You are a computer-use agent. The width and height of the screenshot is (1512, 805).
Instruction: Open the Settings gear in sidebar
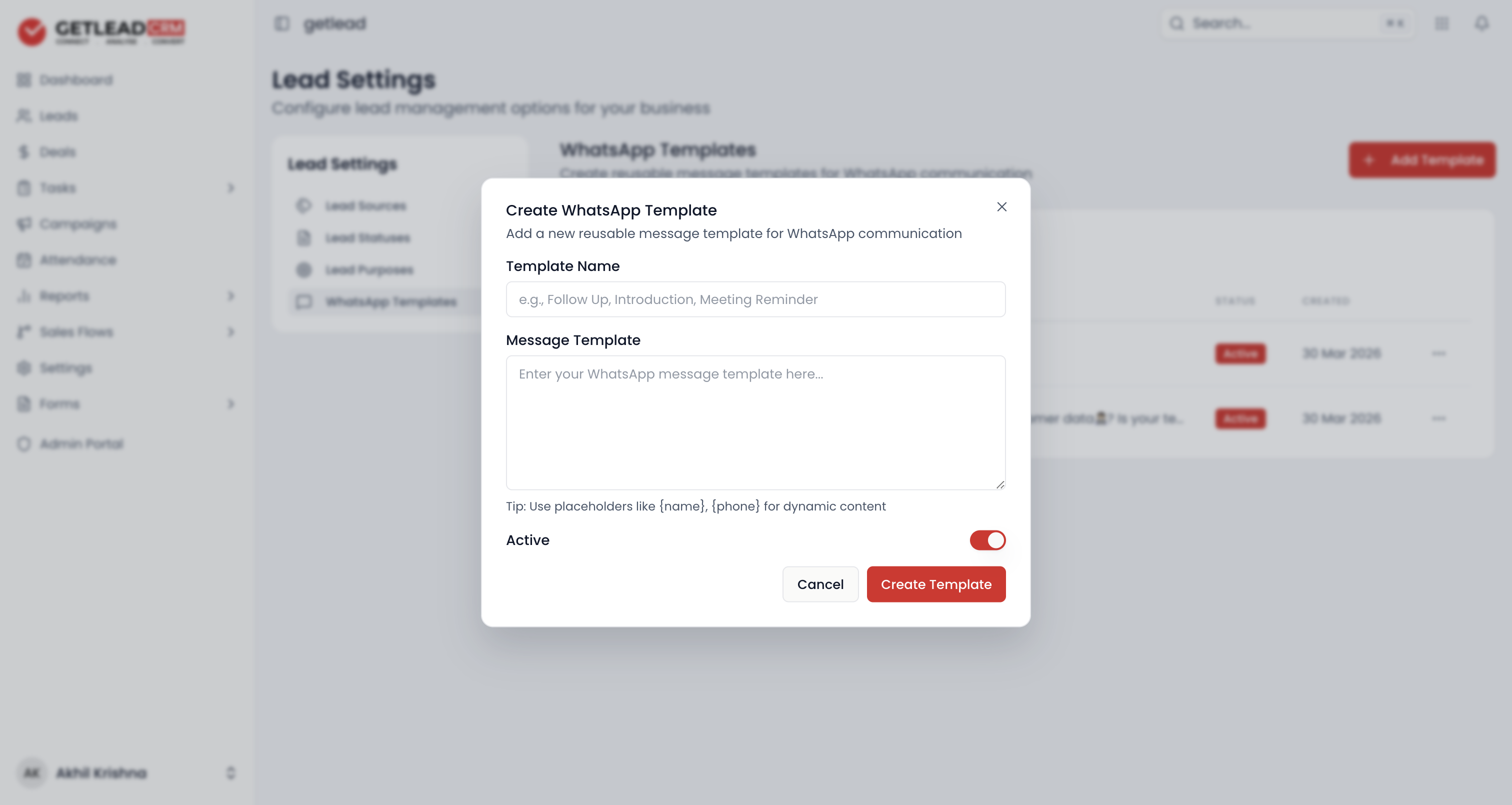point(23,367)
